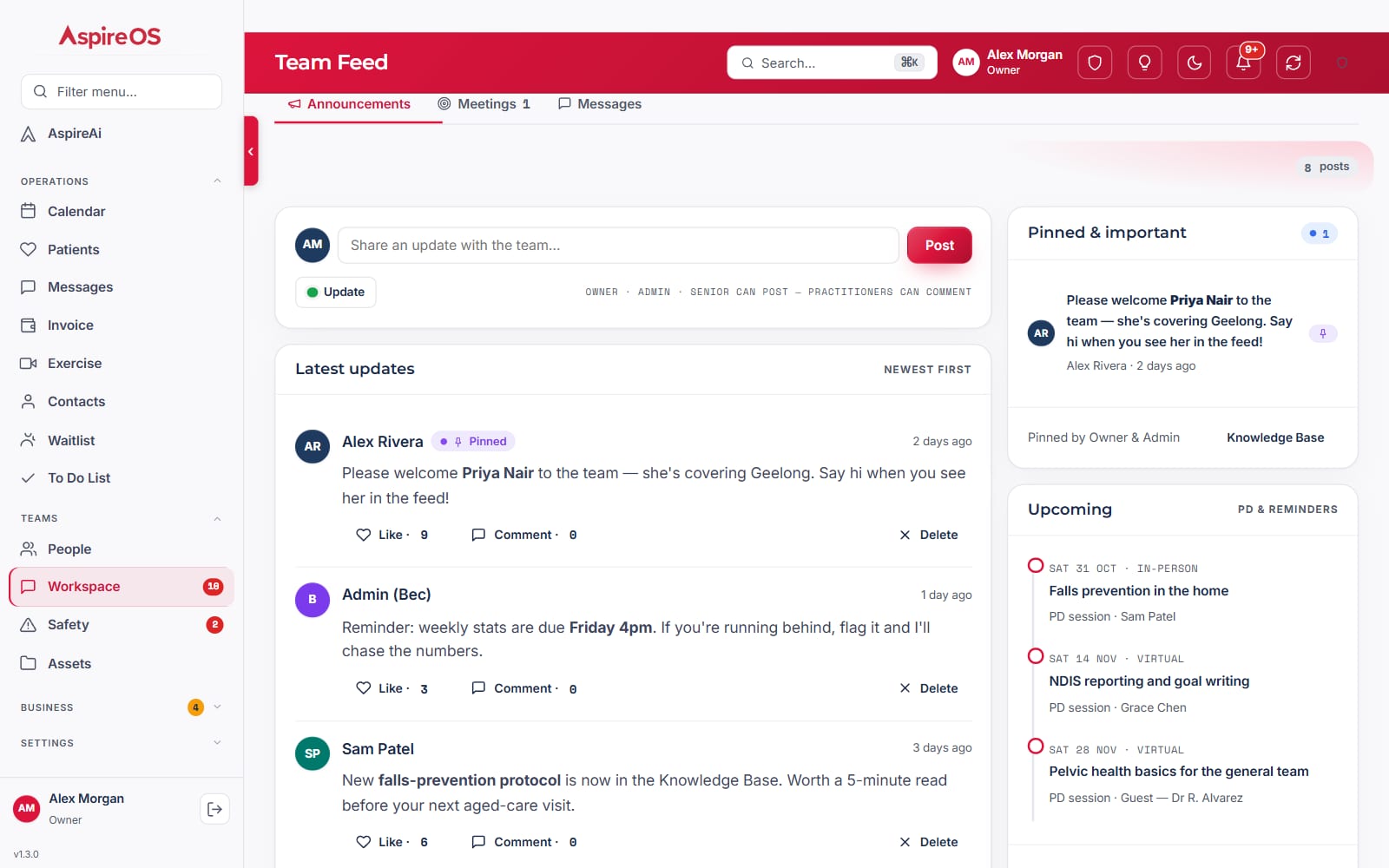Like Alex Rivera's pinned post
Viewport: 1389px width, 868px height.
pos(392,535)
